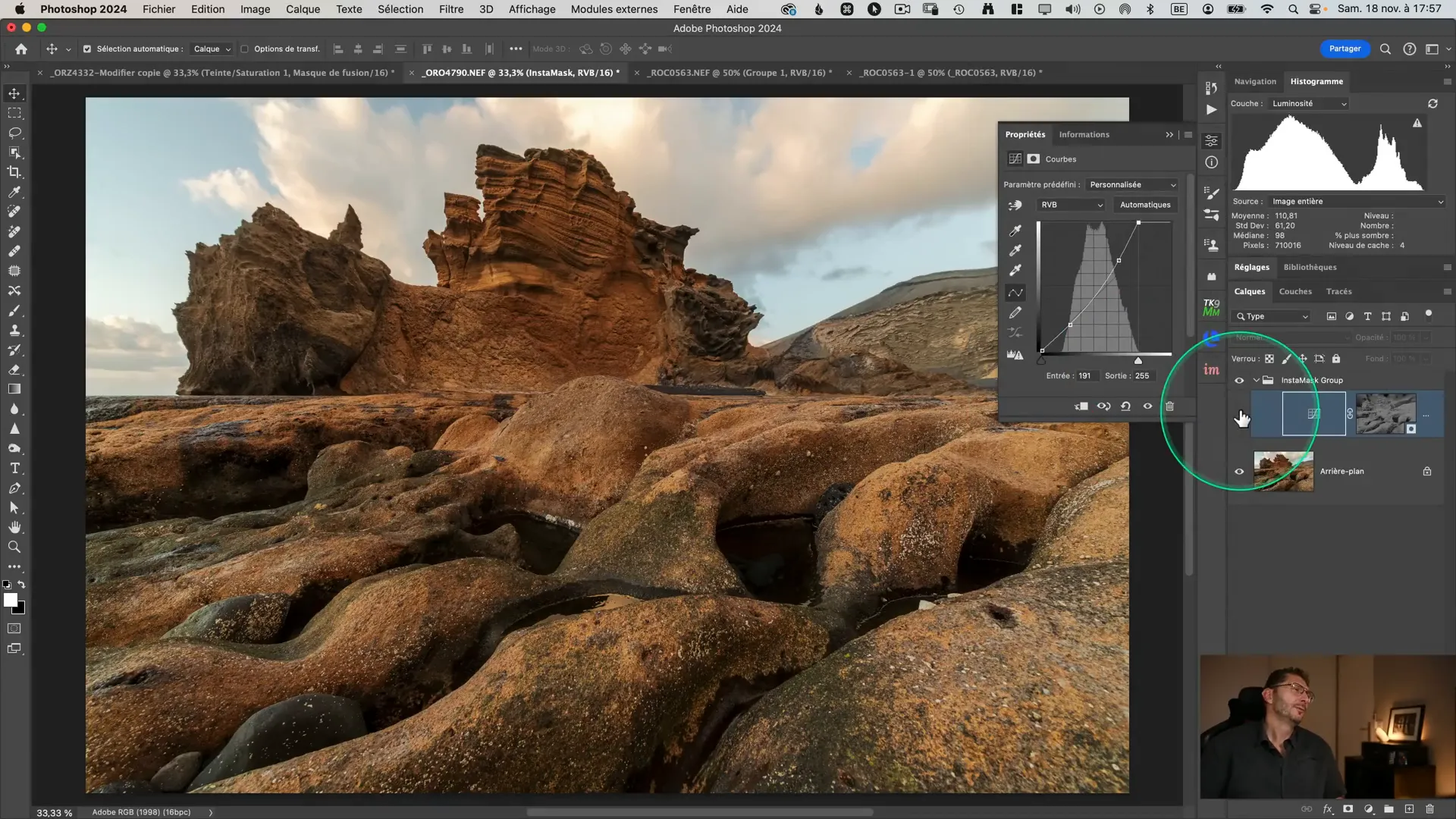Click the white point eyedropper in Curves
Image resolution: width=1456 pixels, height=819 pixels.
coord(1015,270)
